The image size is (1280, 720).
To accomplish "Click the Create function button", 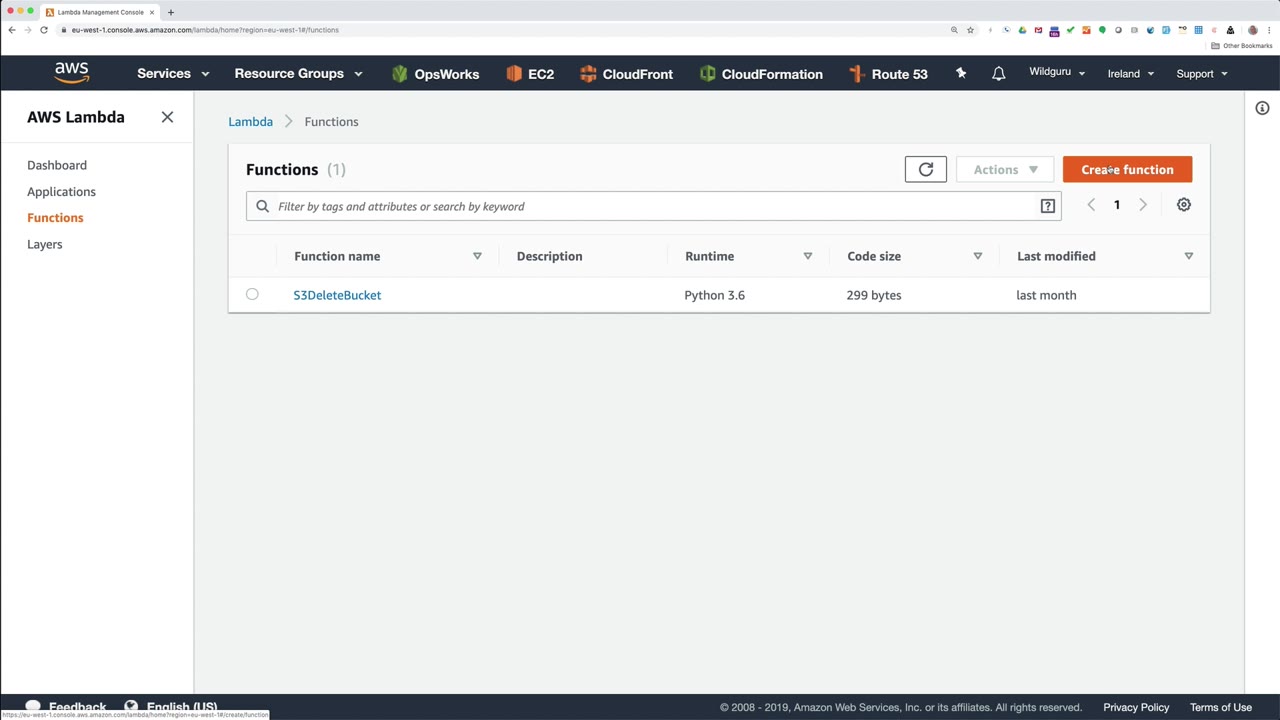I will (x=1127, y=170).
